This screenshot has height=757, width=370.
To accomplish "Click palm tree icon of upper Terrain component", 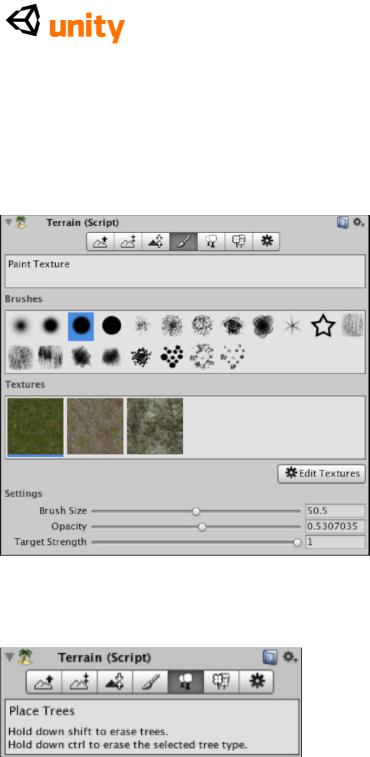I will [21, 223].
